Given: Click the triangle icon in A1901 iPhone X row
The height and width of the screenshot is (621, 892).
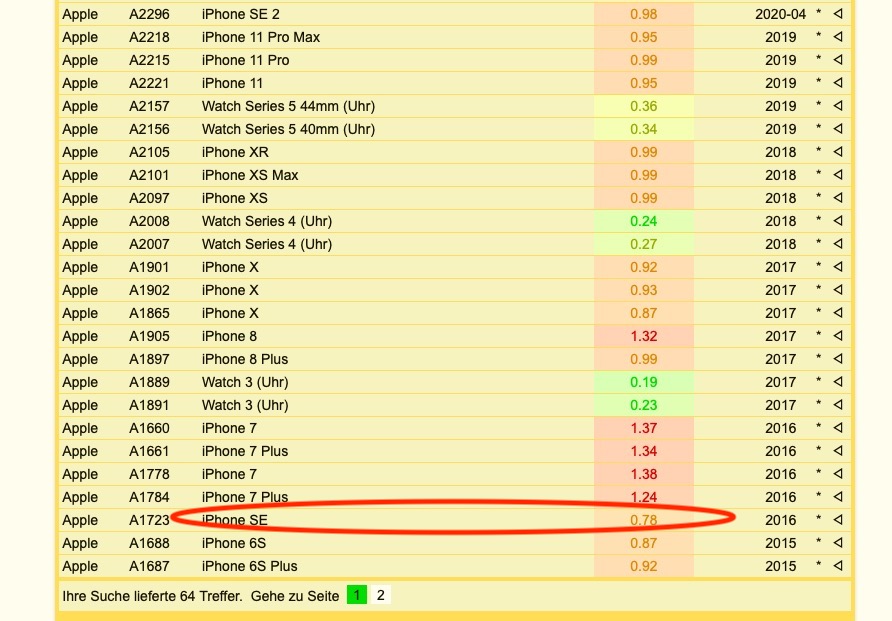Looking at the screenshot, I should click(x=838, y=267).
